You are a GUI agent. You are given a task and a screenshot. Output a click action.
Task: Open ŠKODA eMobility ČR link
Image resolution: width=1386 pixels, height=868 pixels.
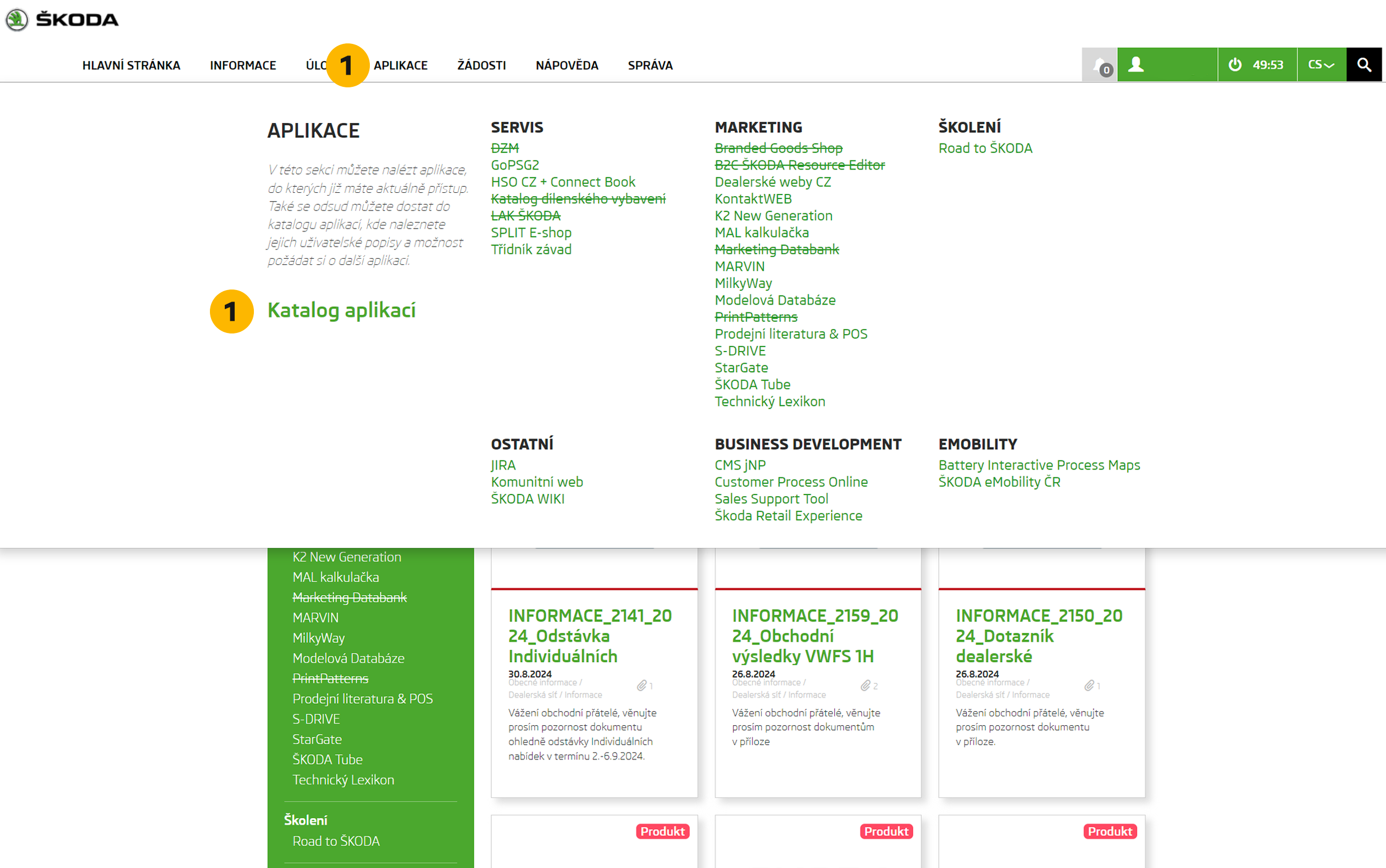999,482
